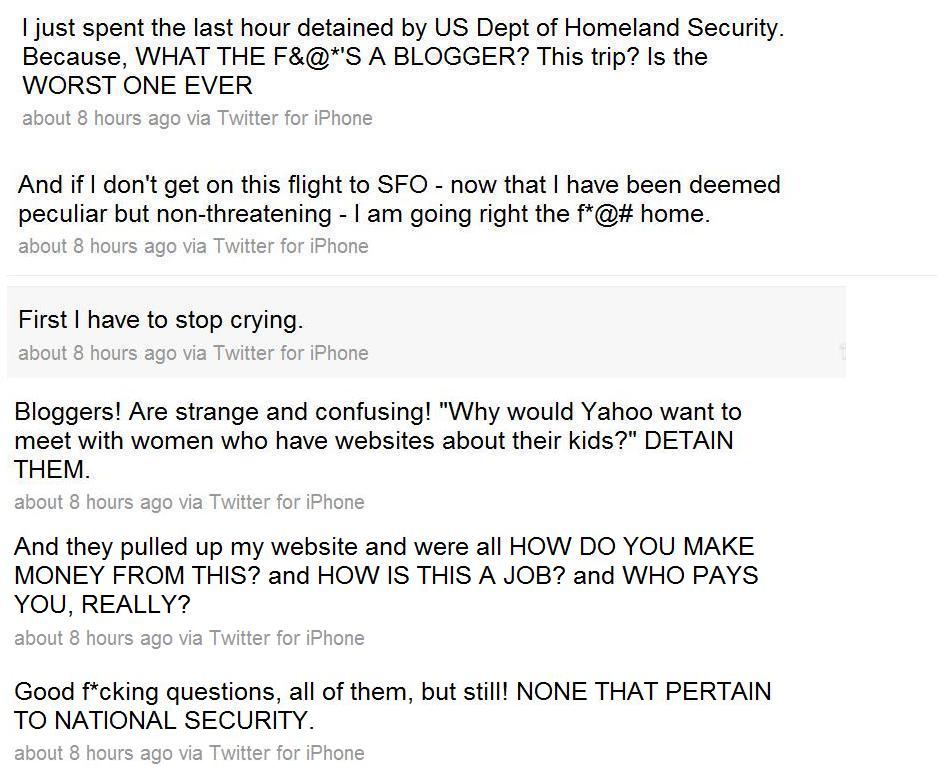Screen dimensions: 950x768
Task: Open Twitter for iPhone link under Good f*cking questions tweet
Action: pyautogui.click(x=287, y=753)
